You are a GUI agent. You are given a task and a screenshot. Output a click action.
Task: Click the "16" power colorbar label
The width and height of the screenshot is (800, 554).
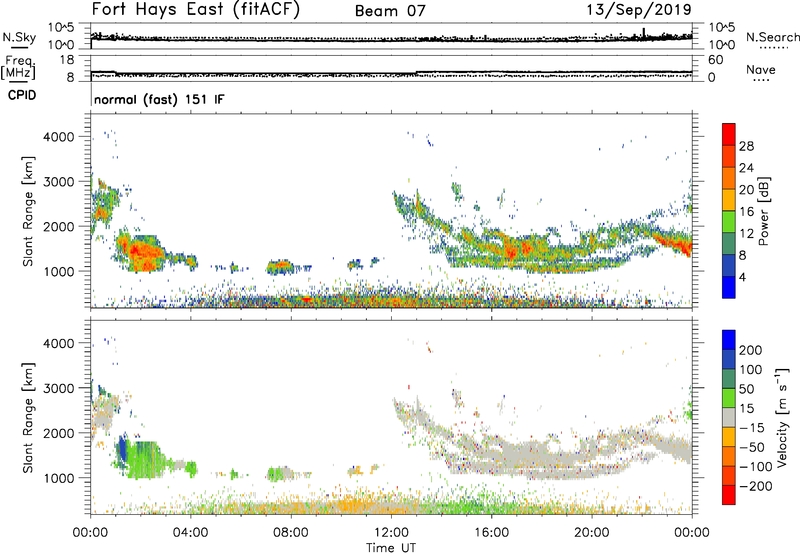pyautogui.click(x=746, y=212)
